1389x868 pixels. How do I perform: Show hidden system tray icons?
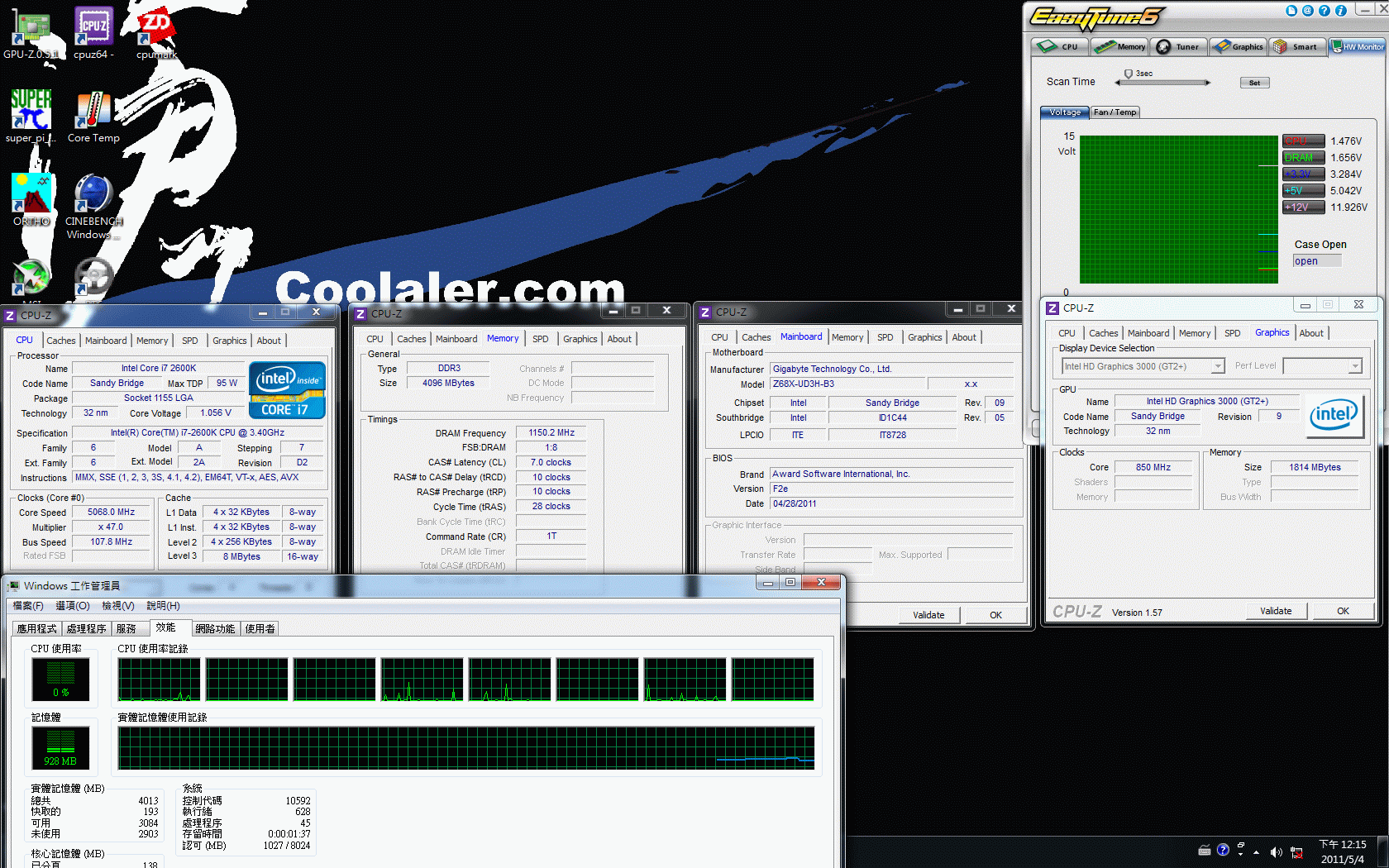tap(1257, 852)
